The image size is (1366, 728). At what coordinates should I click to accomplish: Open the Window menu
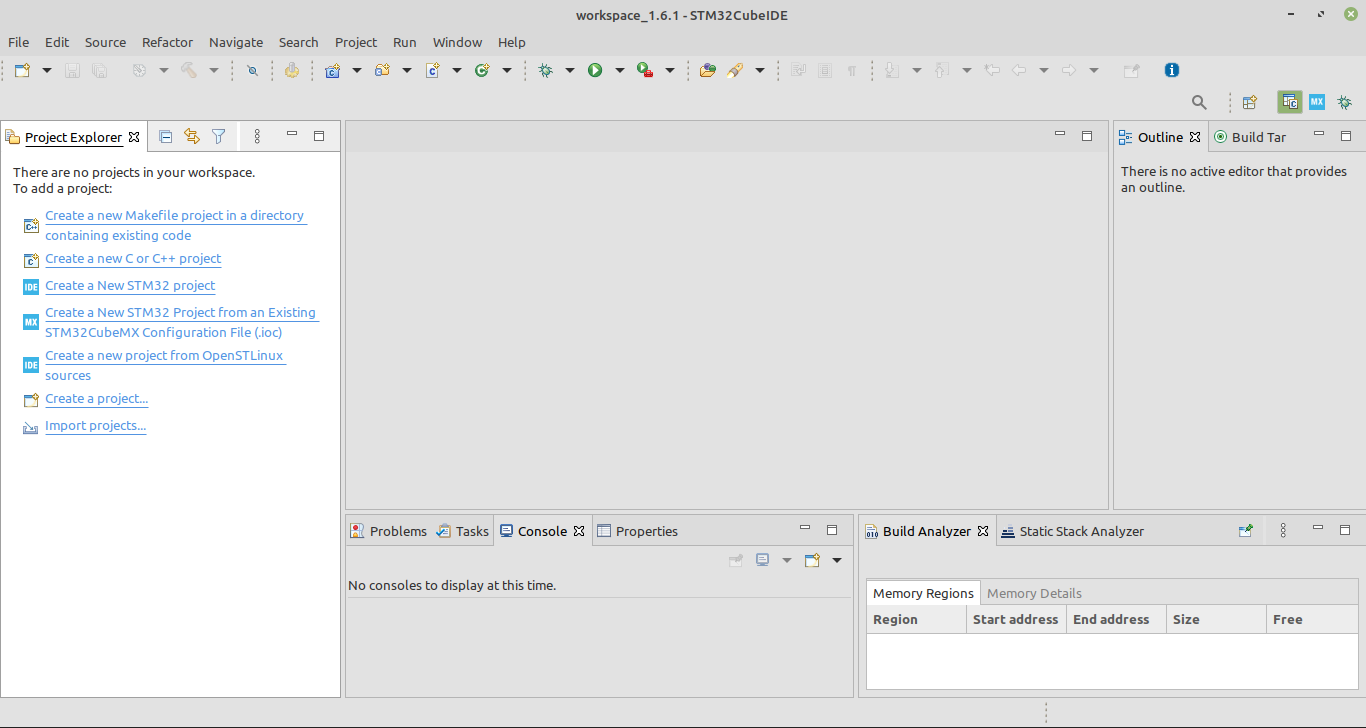(x=457, y=42)
